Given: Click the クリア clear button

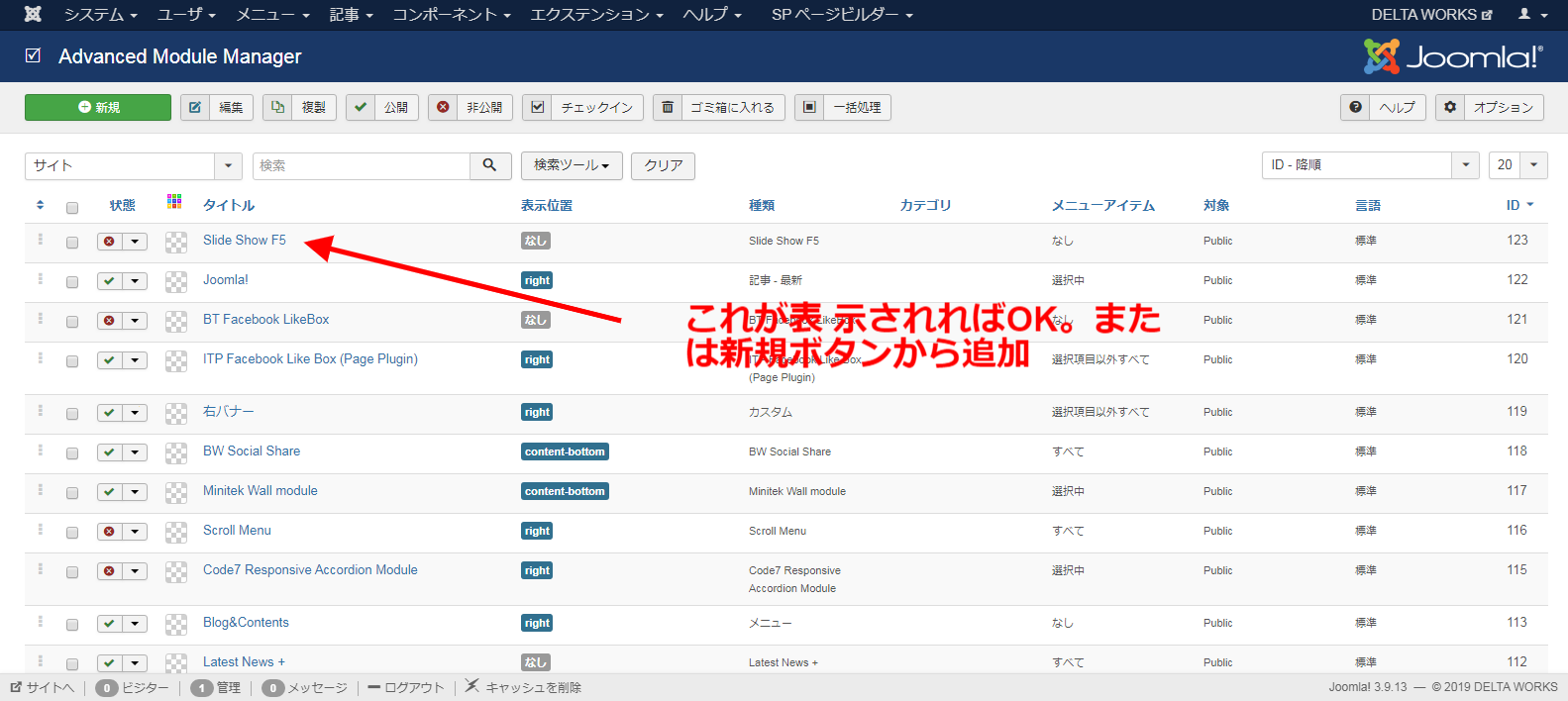Looking at the screenshot, I should (x=663, y=165).
